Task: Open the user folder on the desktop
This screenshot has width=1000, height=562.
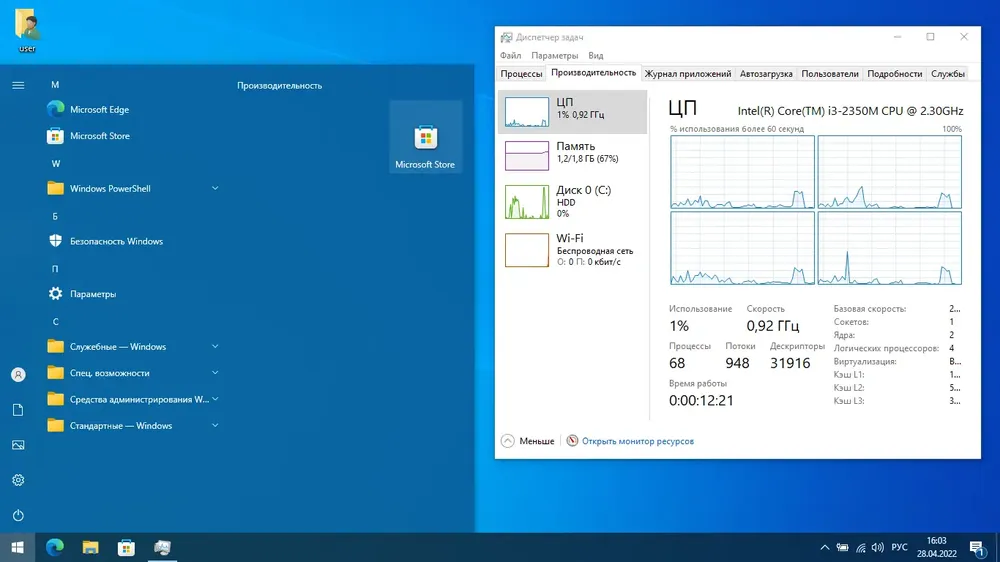Action: [x=27, y=30]
